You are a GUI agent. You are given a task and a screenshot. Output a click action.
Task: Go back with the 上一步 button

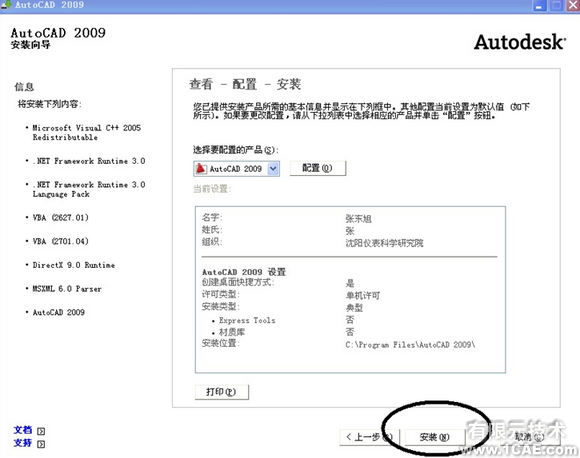click(369, 437)
